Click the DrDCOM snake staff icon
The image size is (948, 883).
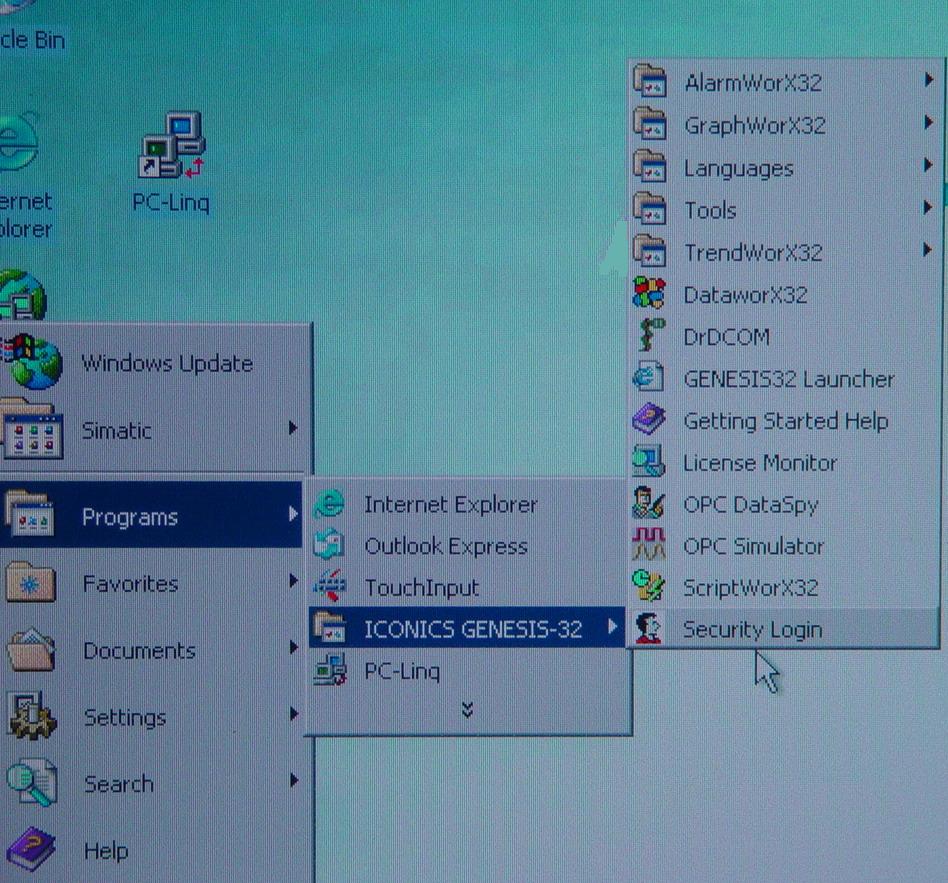click(651, 334)
